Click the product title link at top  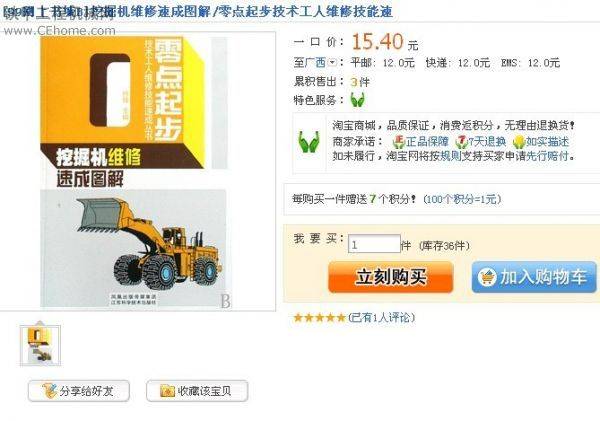(x=198, y=11)
